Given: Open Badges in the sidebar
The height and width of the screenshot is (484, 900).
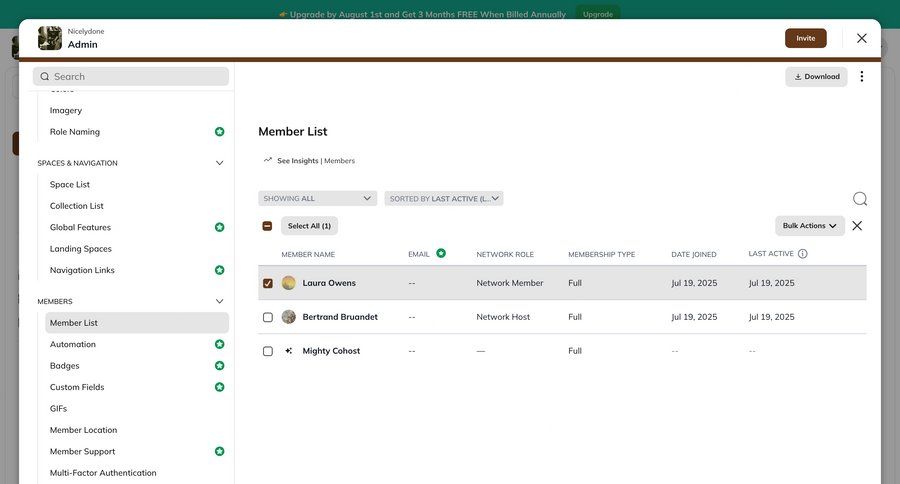Looking at the screenshot, I should [x=65, y=366].
